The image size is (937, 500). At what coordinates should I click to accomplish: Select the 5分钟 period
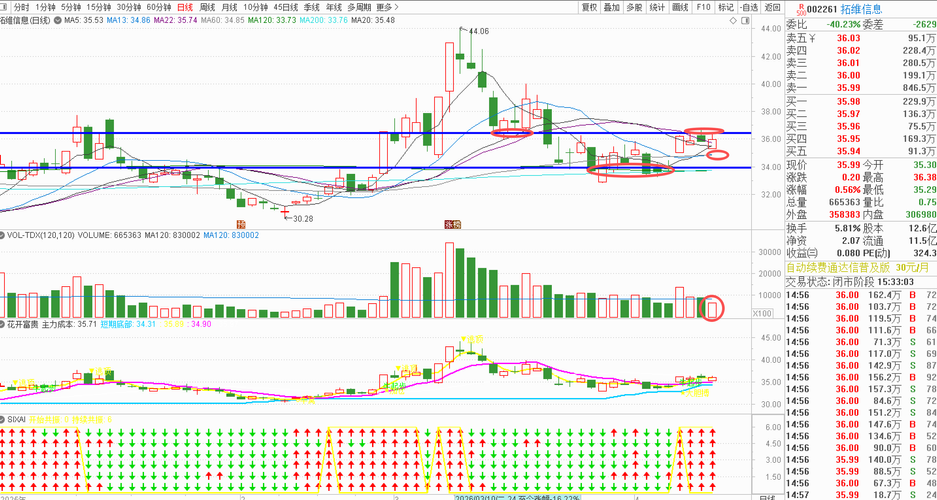pos(69,7)
